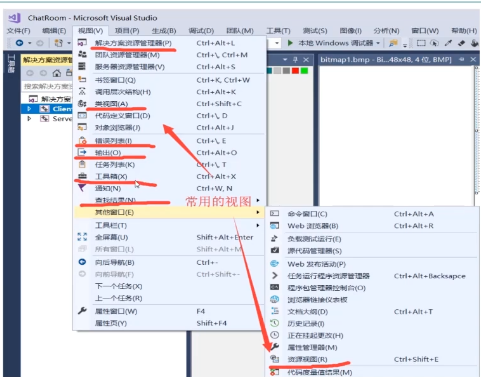Screen dimensions: 481x377
Task: Click the Navigate Backward icon (向后导航) in menu
Action: click(82, 262)
